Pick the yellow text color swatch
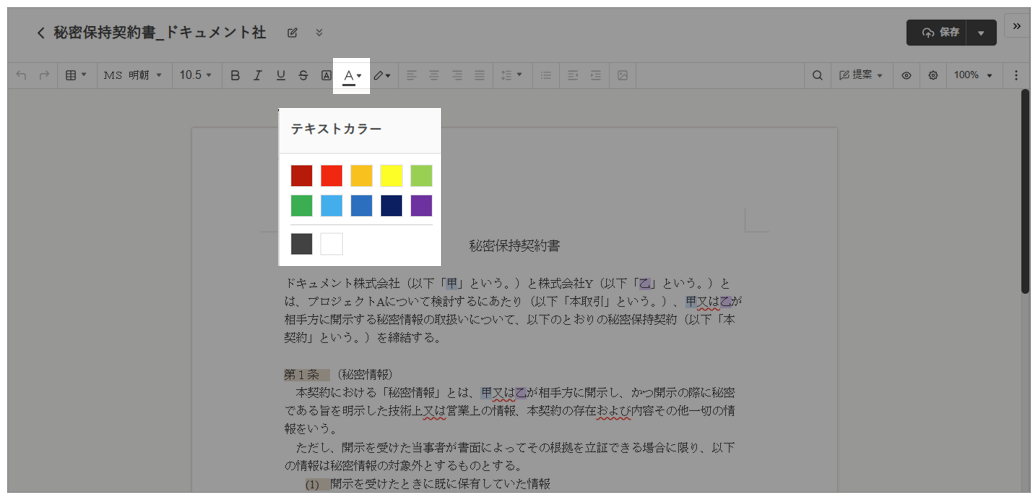1036x498 pixels. click(x=391, y=176)
